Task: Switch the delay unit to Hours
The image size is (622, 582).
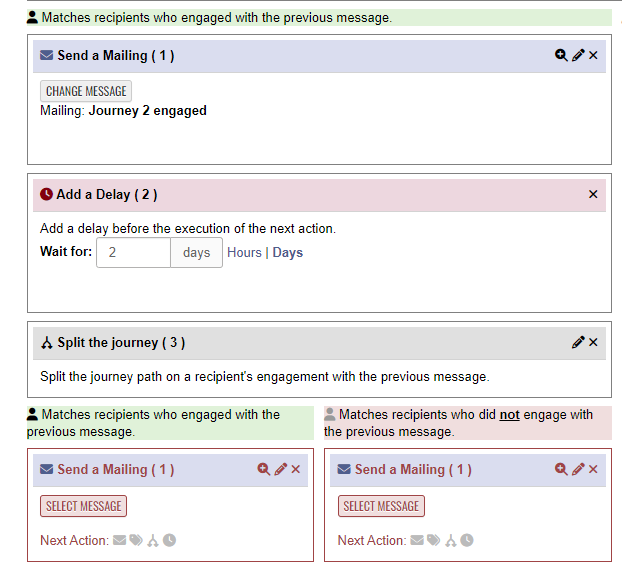Action: click(x=244, y=253)
